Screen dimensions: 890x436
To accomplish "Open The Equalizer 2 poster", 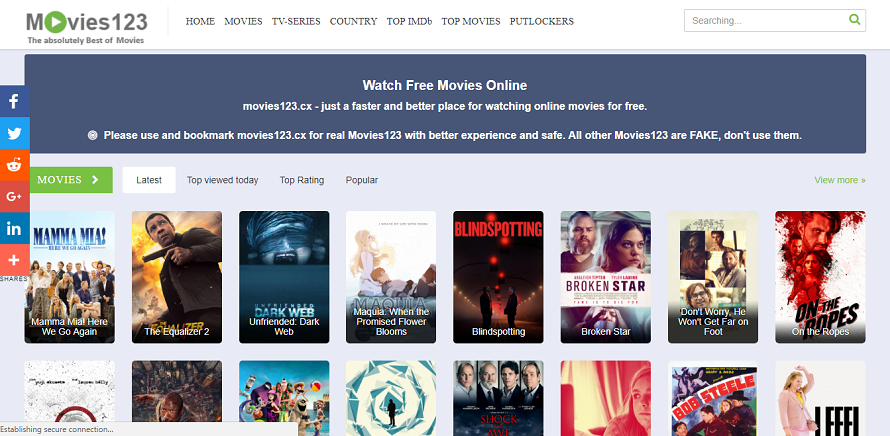I will click(x=177, y=277).
